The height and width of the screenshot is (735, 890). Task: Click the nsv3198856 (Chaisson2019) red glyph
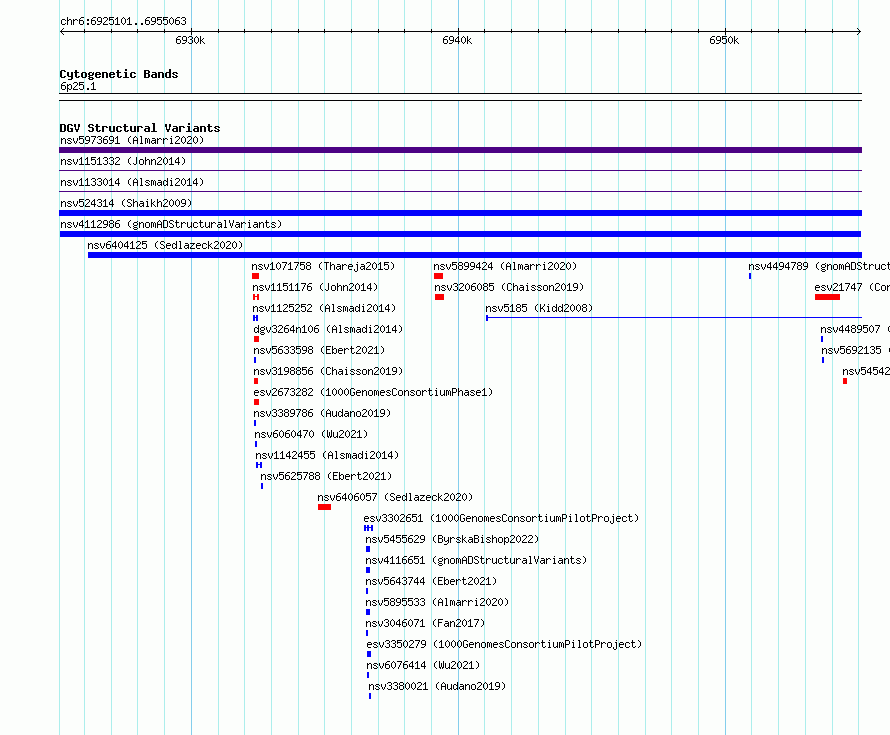coord(256,381)
